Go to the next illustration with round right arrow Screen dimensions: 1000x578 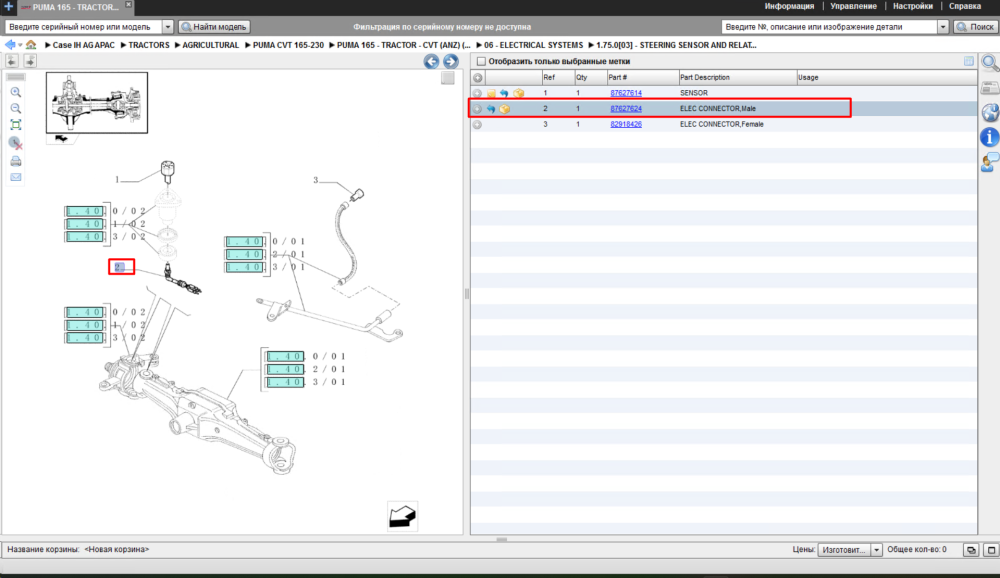[x=450, y=61]
